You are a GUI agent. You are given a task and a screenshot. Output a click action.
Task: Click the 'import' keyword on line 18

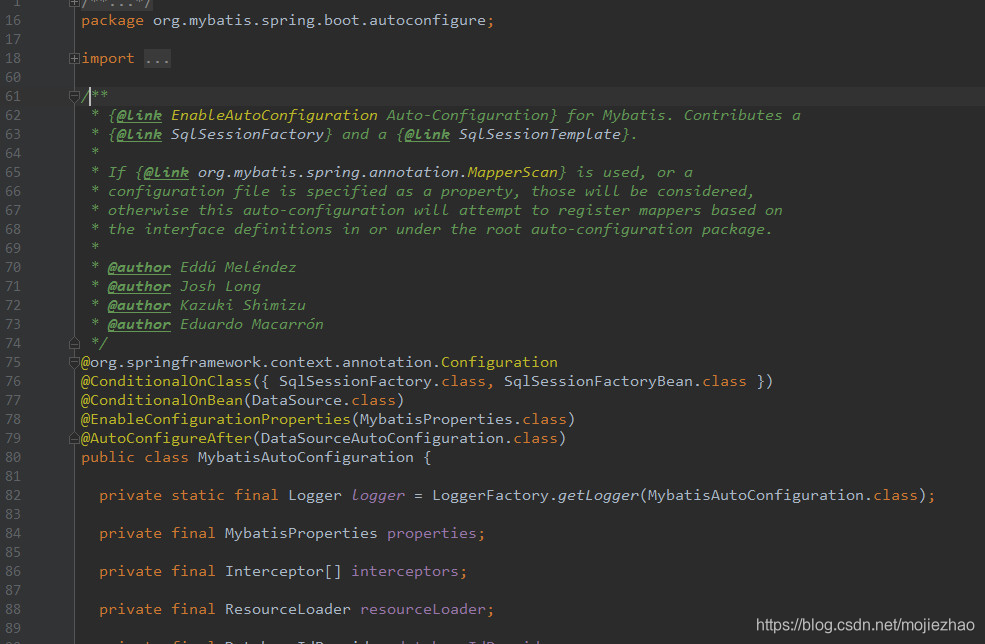(107, 58)
